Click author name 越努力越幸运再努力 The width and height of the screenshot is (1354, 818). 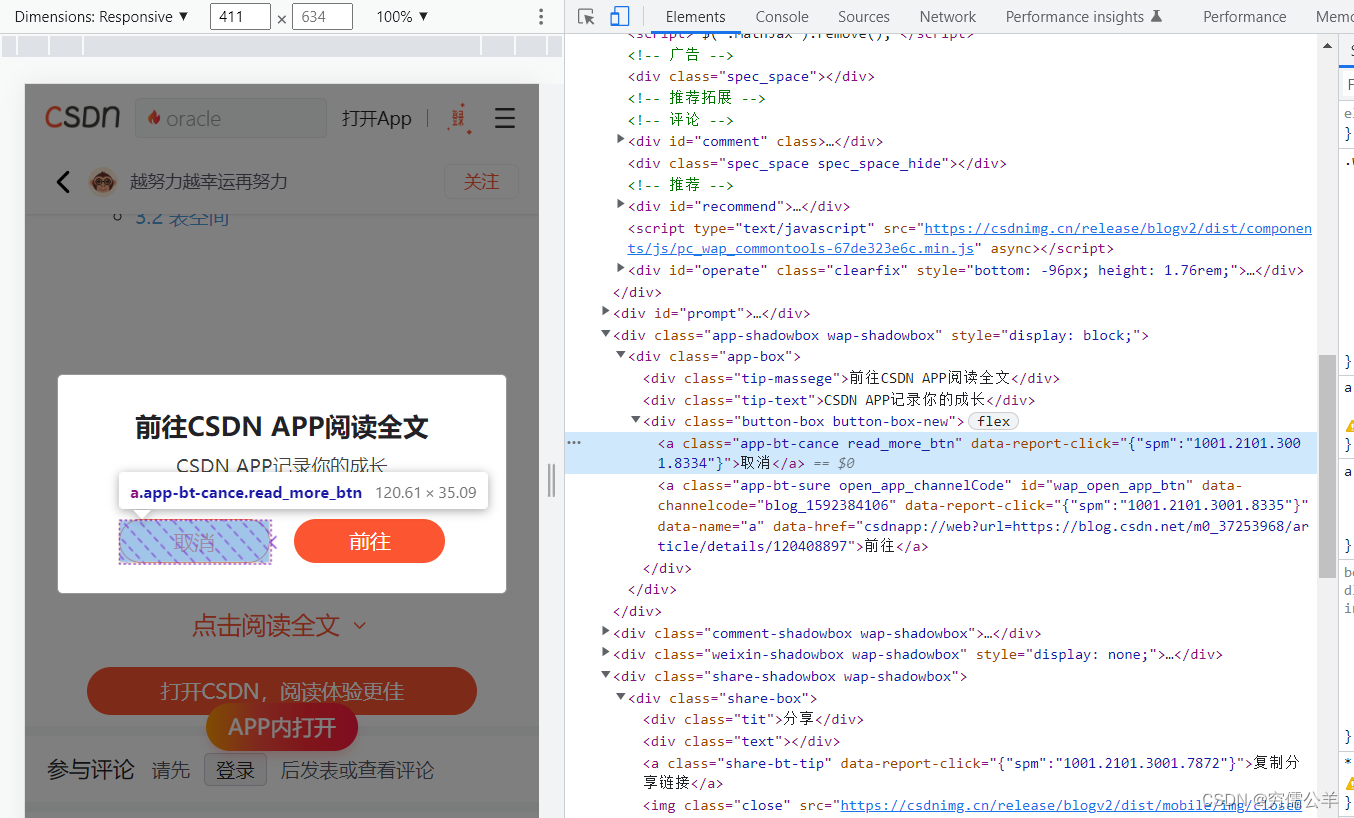(209, 182)
